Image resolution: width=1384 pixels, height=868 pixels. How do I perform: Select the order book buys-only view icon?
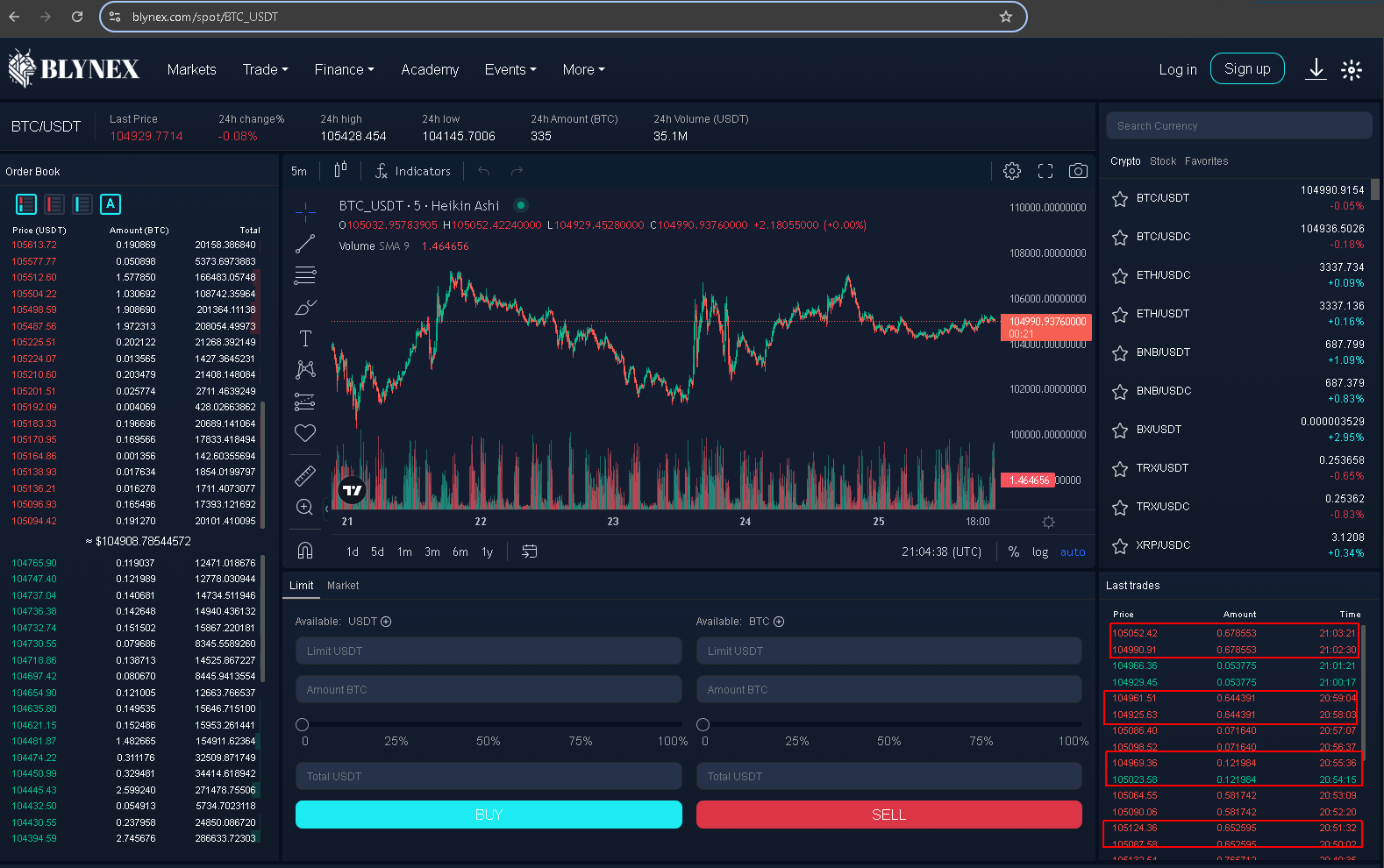click(x=82, y=204)
